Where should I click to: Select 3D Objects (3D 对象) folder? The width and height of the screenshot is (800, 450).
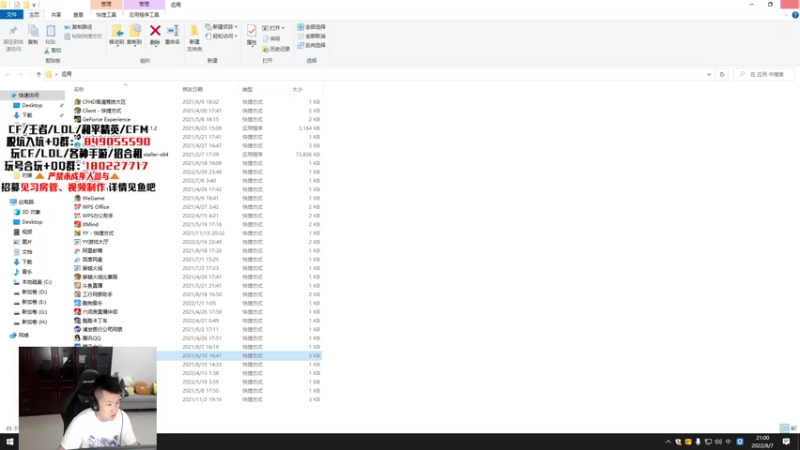31,212
